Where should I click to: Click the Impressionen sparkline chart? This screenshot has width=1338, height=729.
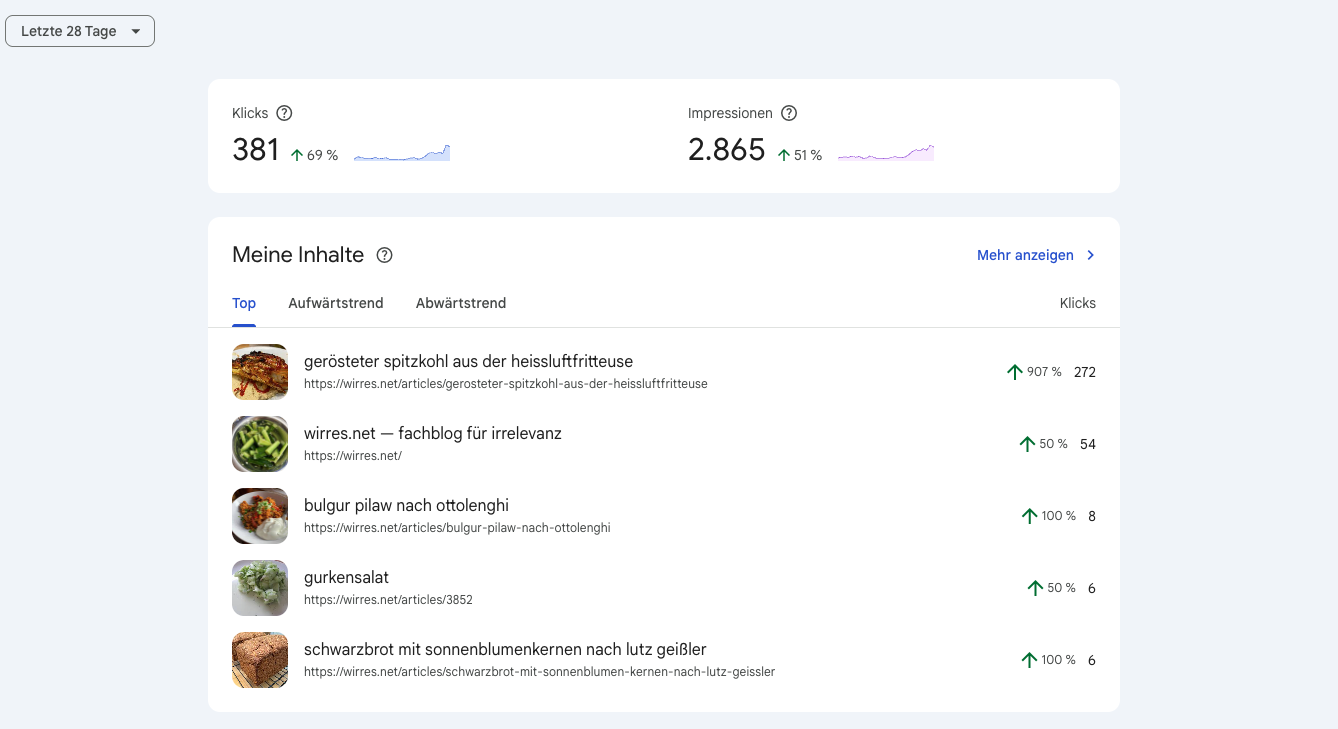click(x=886, y=154)
